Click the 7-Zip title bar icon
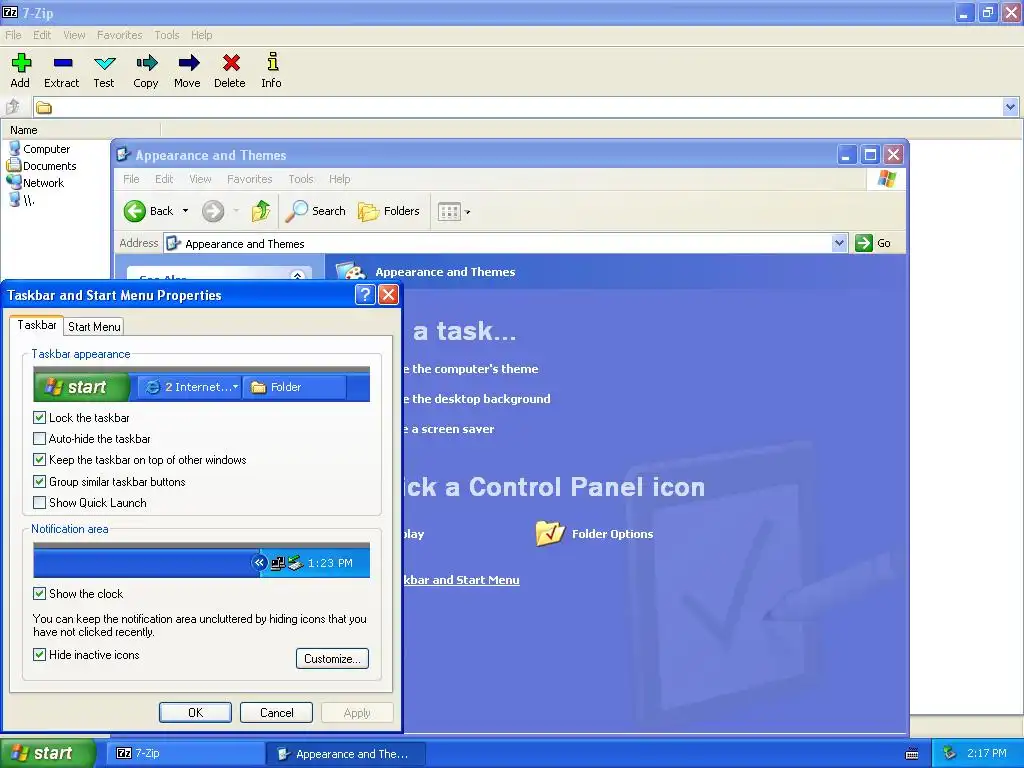The height and width of the screenshot is (768, 1024). pos(10,12)
